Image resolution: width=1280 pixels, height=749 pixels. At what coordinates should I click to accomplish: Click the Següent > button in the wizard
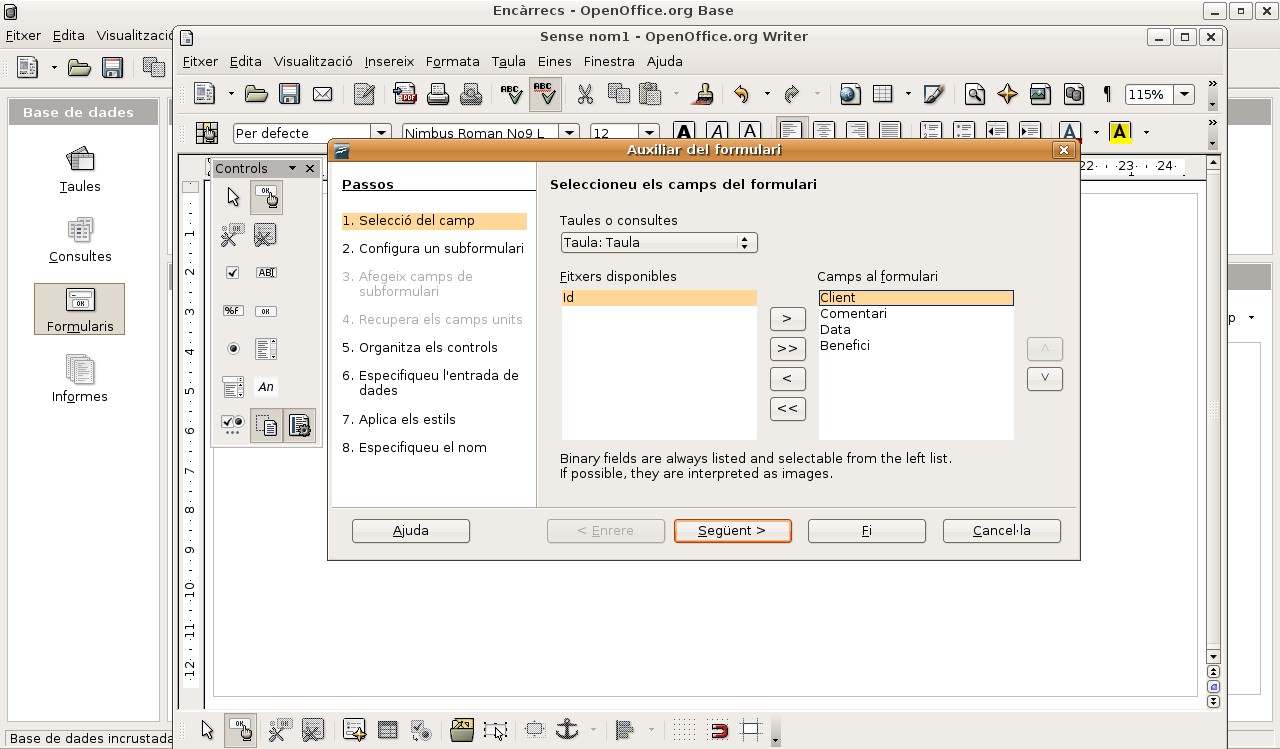click(732, 530)
